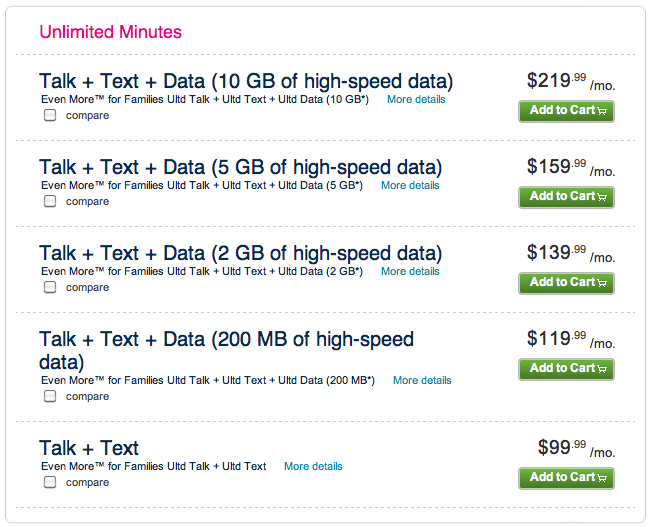
Task: Select the 5 GB high-speed data plan title
Action: (x=240, y=168)
